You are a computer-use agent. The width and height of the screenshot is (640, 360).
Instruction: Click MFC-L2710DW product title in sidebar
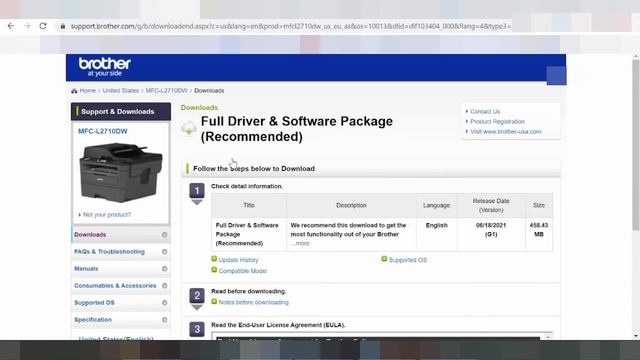(103, 131)
